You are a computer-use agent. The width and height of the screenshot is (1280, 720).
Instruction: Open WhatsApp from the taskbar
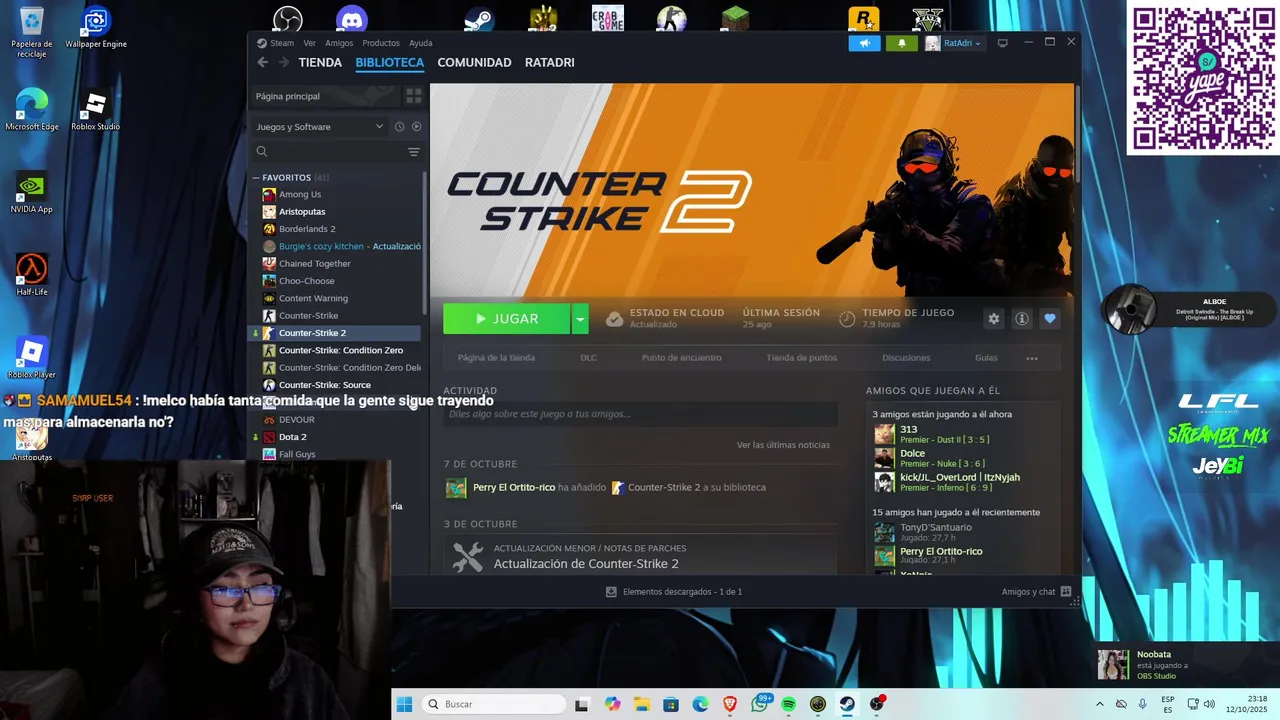[760, 704]
